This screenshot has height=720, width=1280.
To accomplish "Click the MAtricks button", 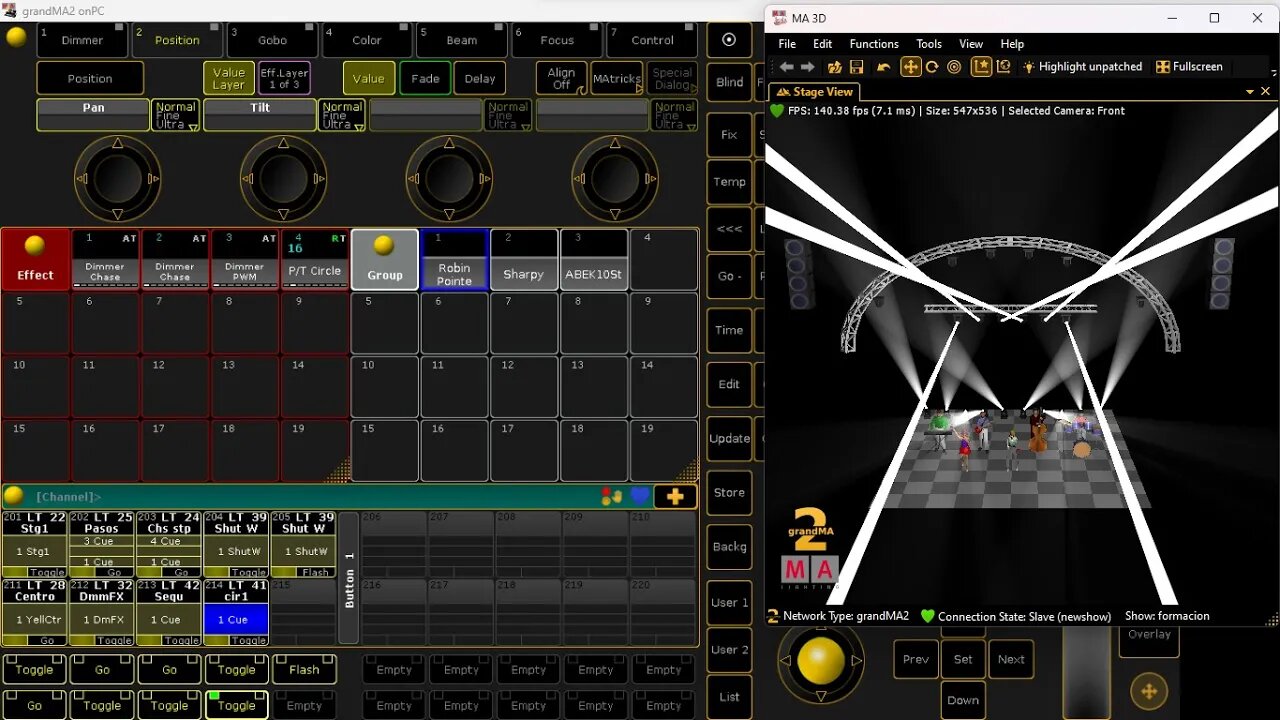I will (x=617, y=78).
